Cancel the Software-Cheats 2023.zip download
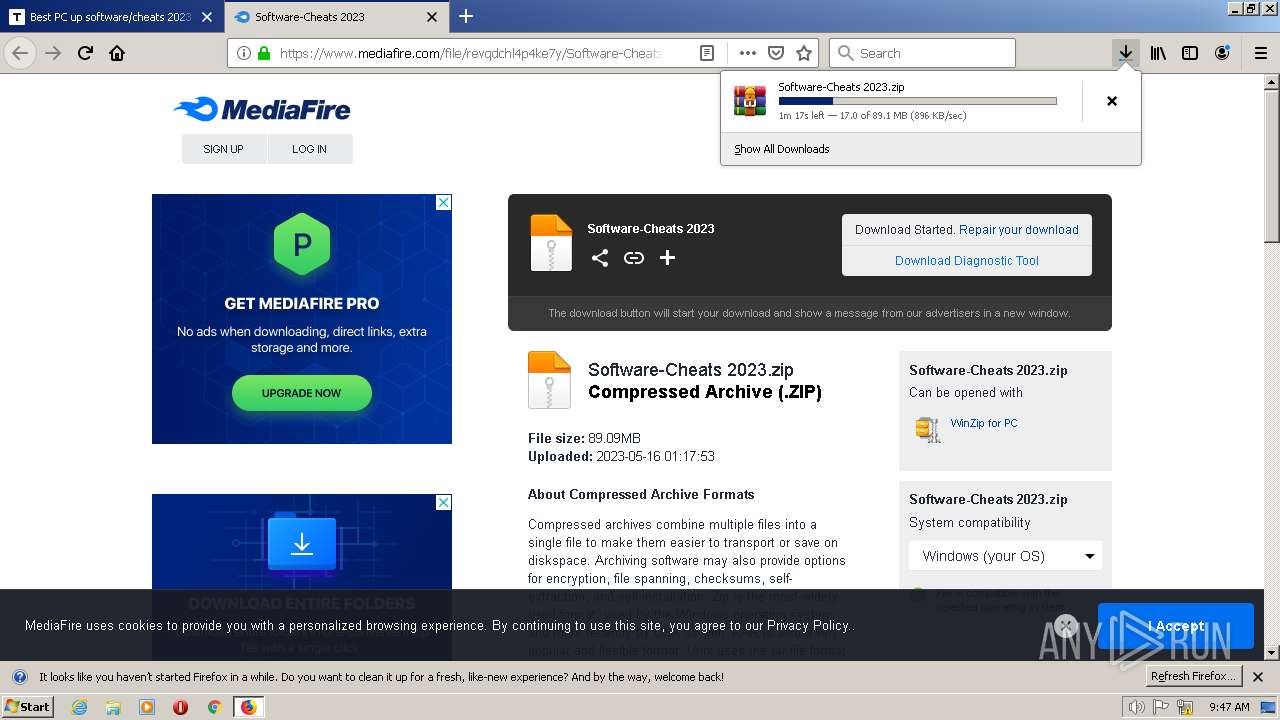Viewport: 1280px width, 720px height. pos(1112,101)
